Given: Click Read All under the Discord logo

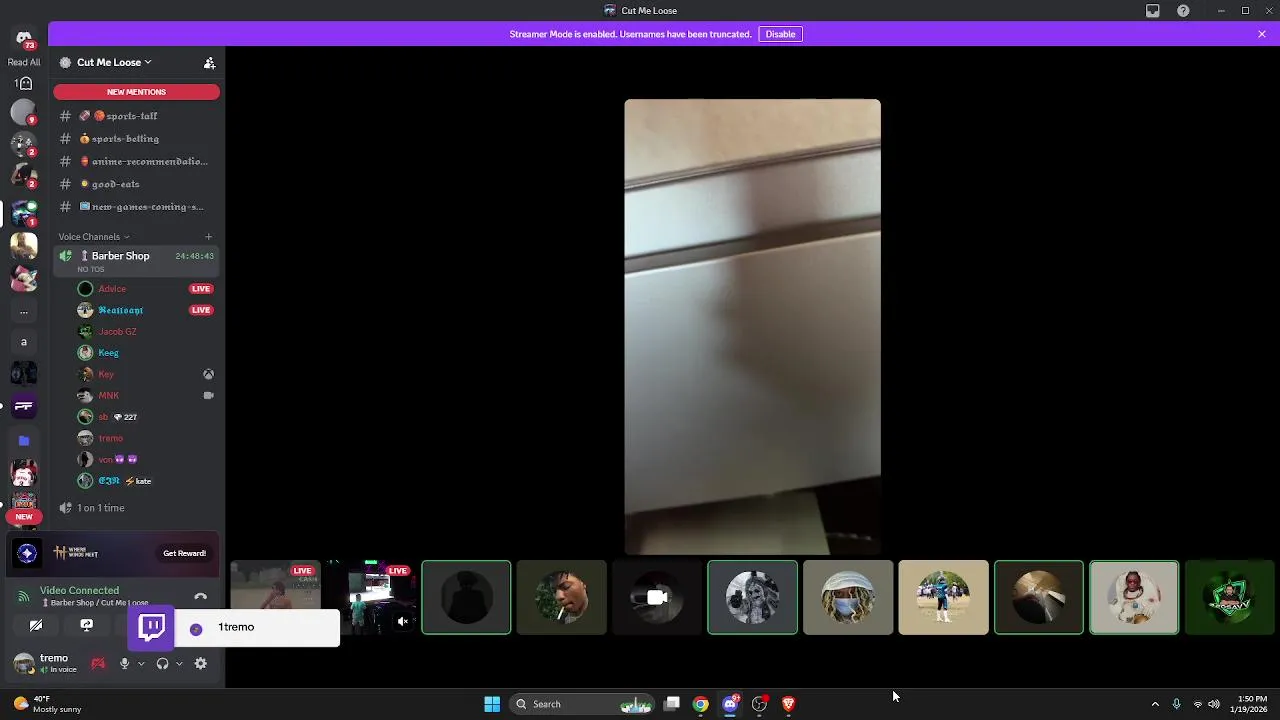Looking at the screenshot, I should (24, 62).
